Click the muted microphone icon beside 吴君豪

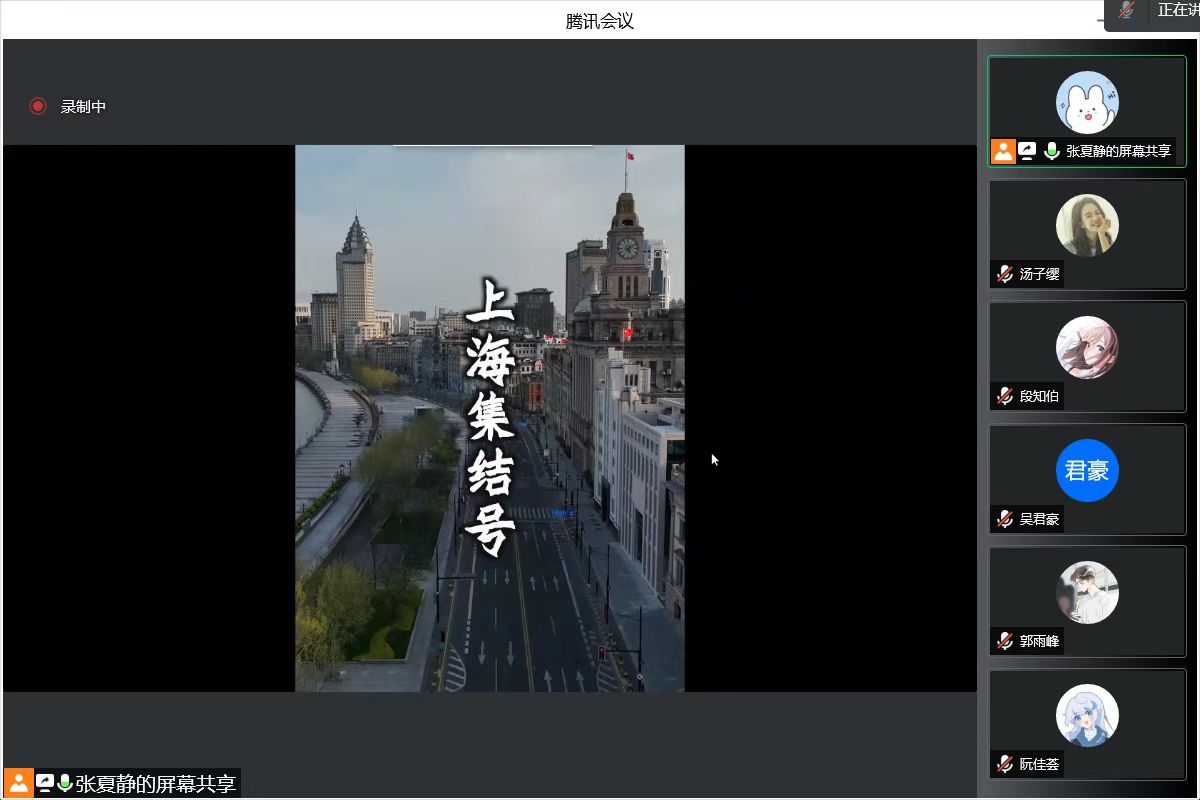point(1005,519)
